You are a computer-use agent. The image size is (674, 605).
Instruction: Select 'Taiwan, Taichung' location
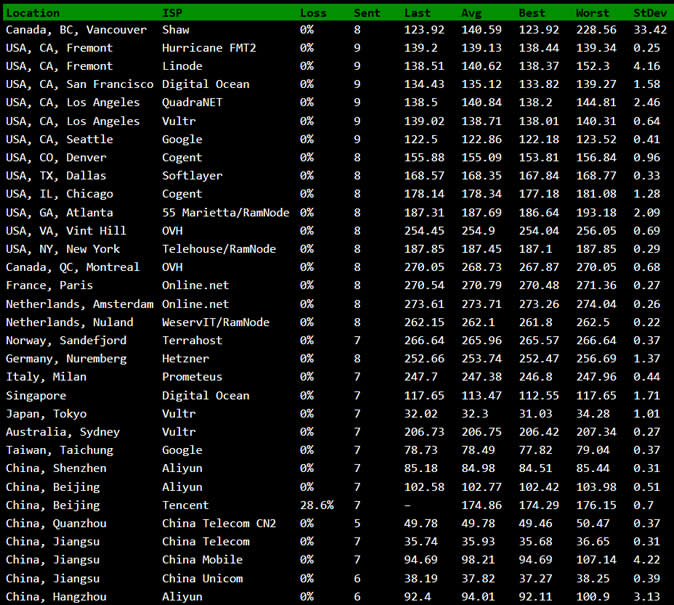59,451
